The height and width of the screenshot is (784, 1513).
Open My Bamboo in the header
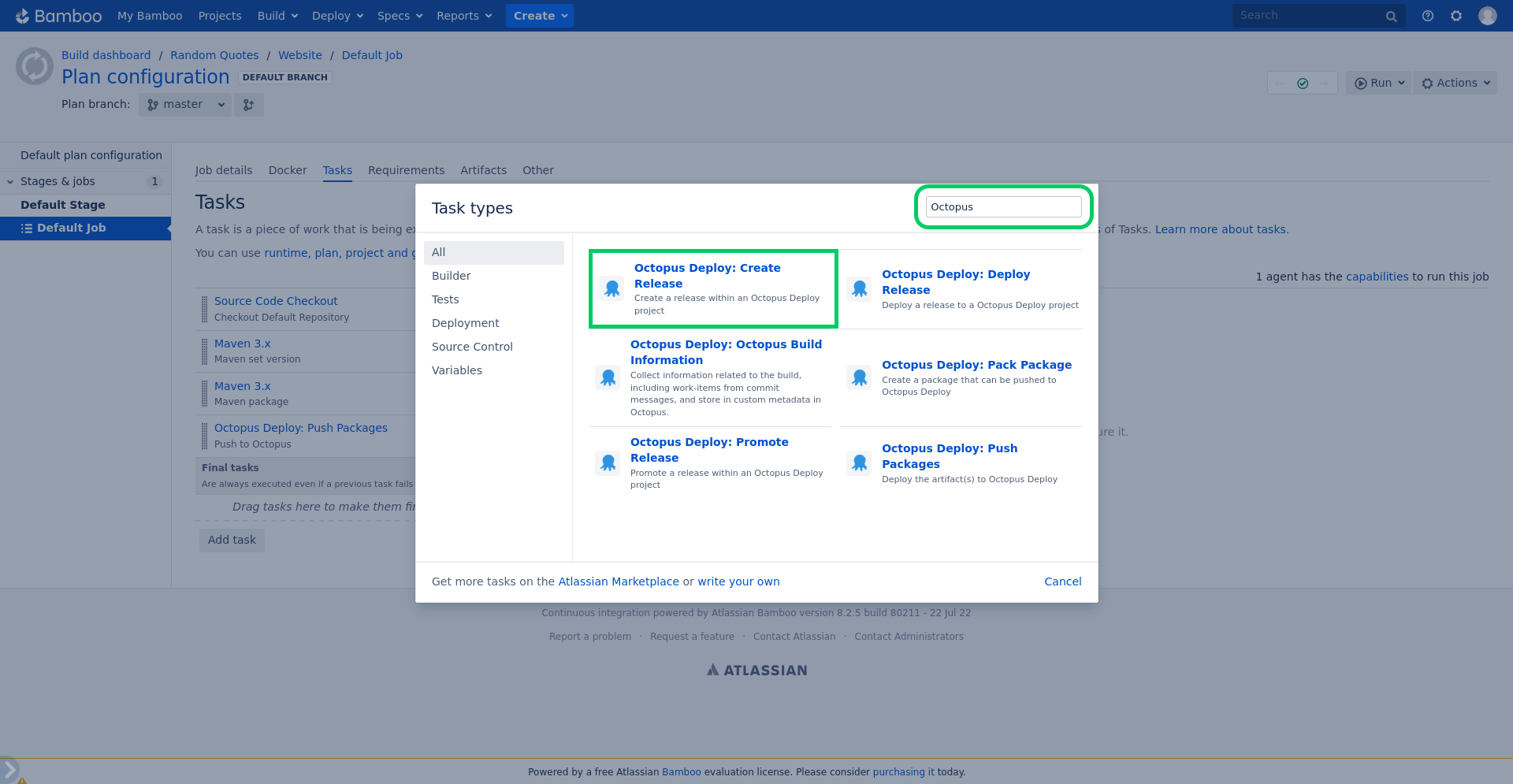150,16
